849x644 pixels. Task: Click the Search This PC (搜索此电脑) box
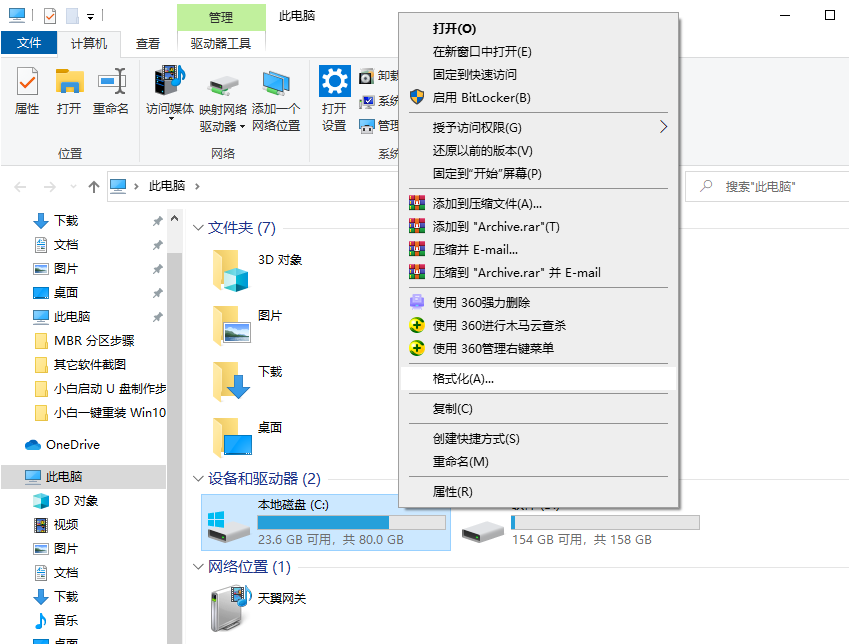pos(765,186)
